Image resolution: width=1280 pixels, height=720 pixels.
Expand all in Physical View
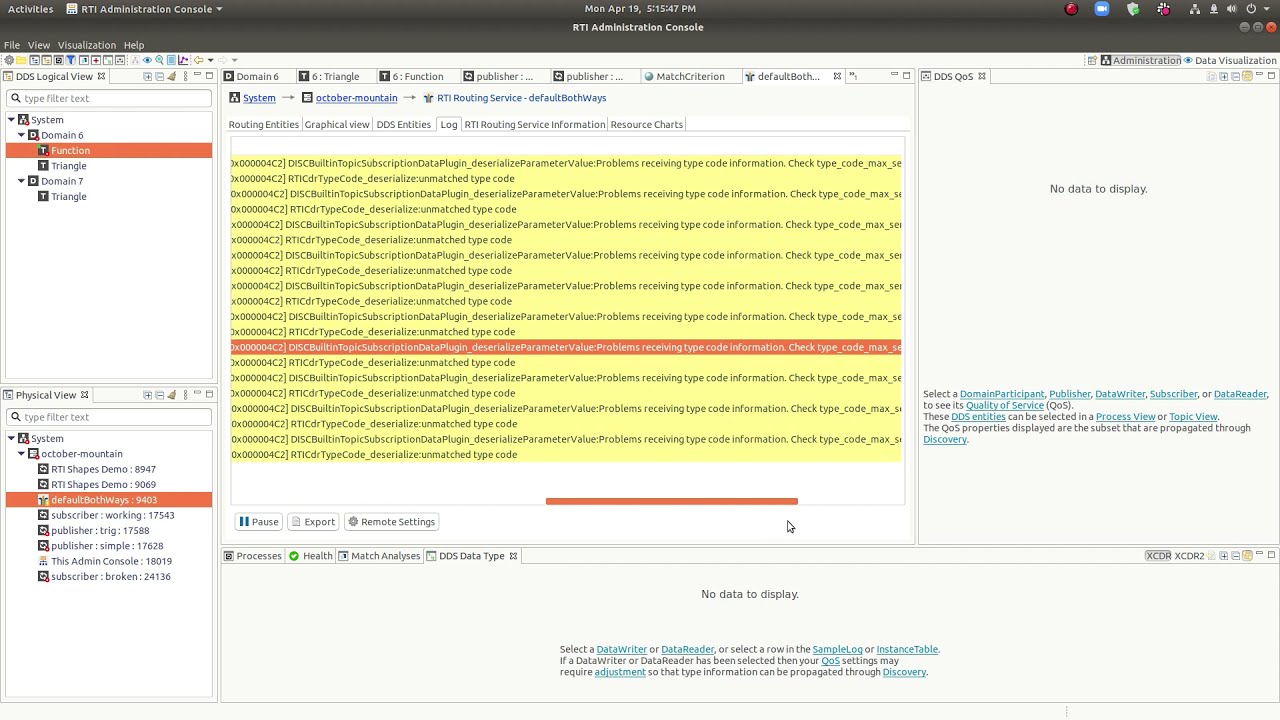click(x=147, y=395)
